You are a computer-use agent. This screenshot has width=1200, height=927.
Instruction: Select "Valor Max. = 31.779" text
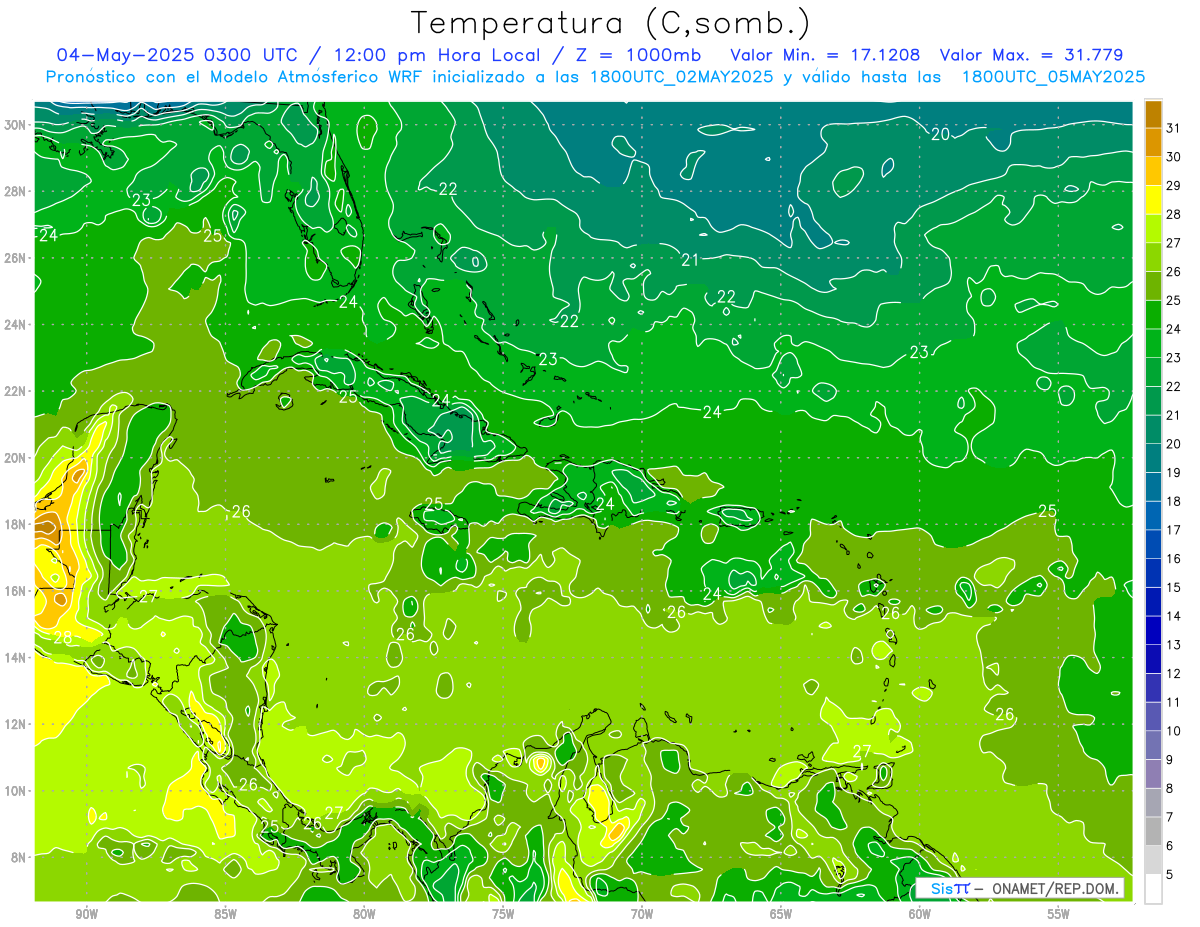tap(1030, 55)
